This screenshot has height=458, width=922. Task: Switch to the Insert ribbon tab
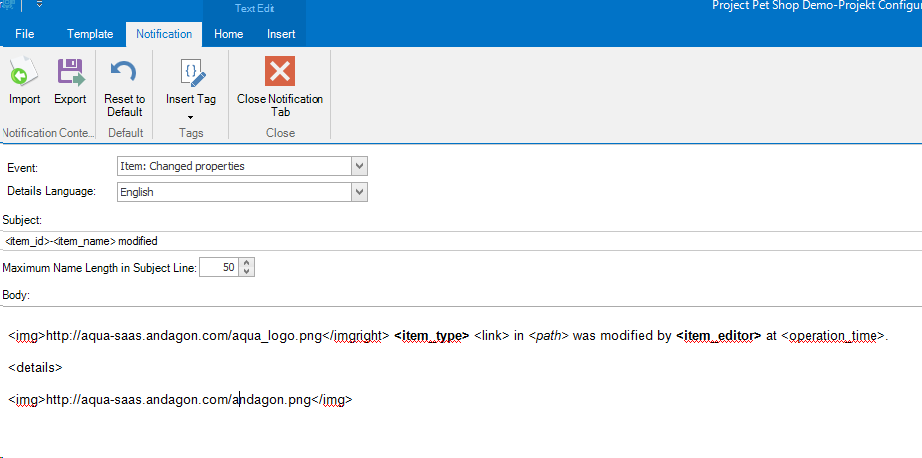click(x=281, y=34)
